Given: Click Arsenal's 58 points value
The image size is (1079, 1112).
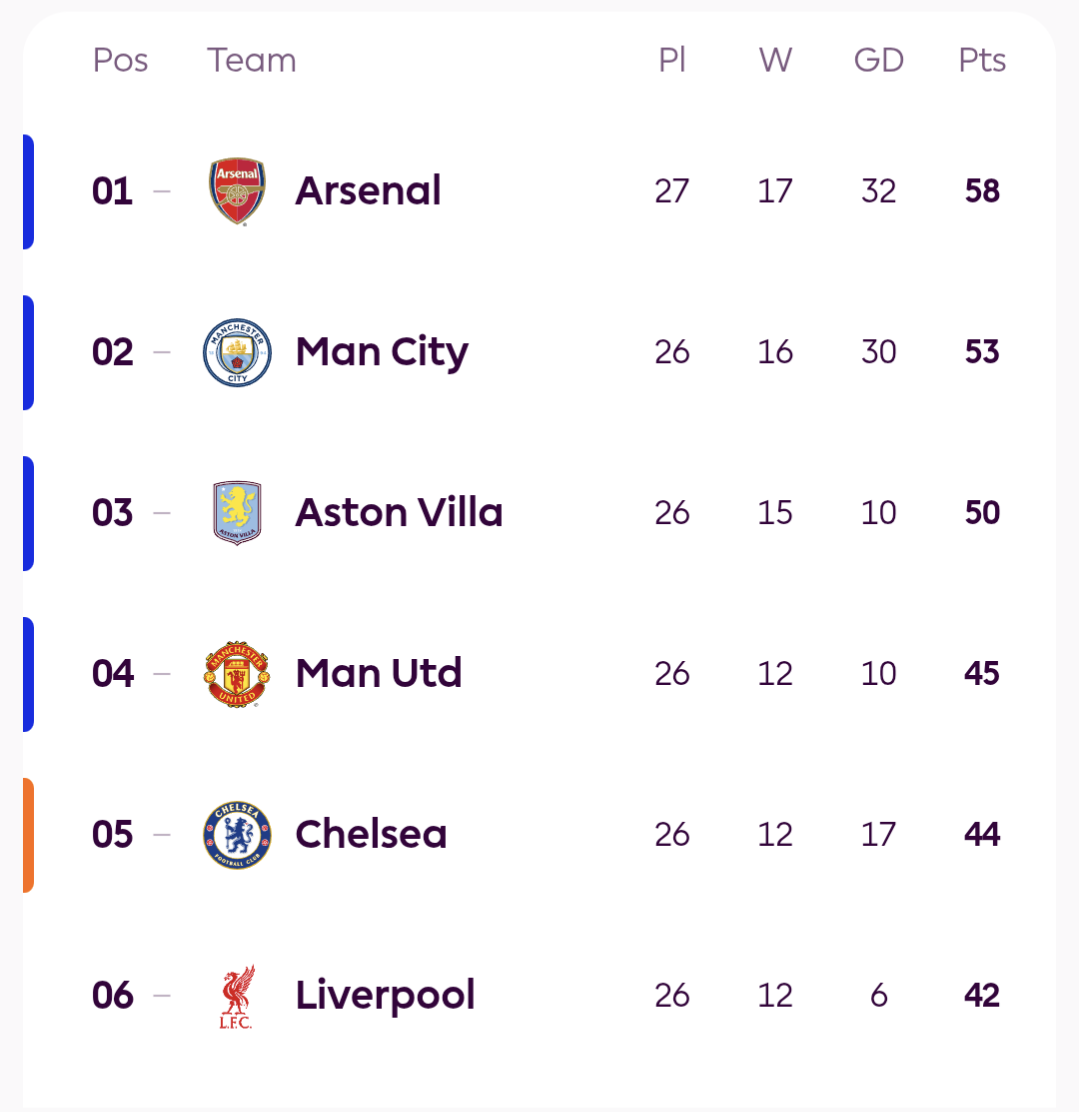Looking at the screenshot, I should 982,191.
